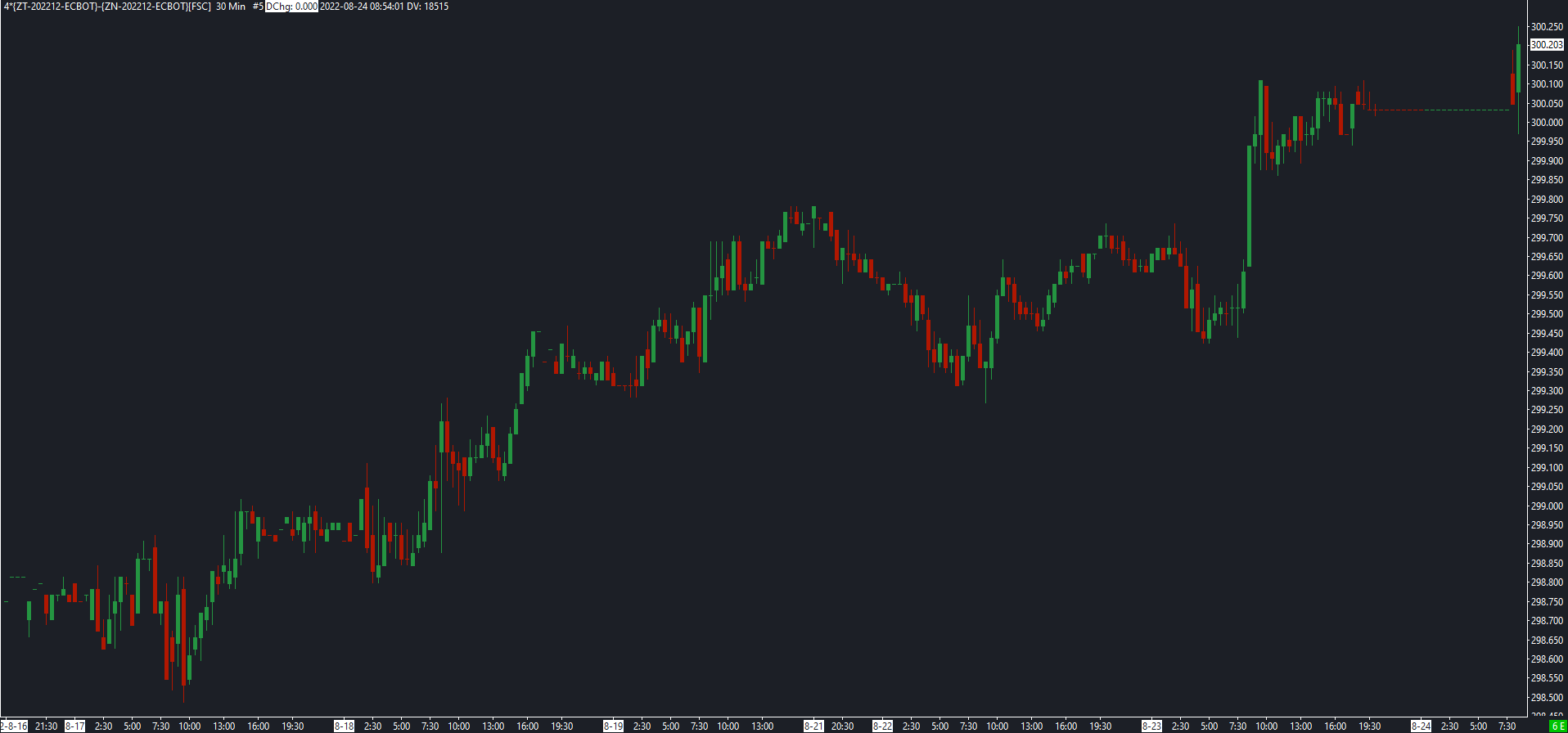This screenshot has width=1568, height=733.
Task: Click the "2022-08-24 08:54:01" timestamp
Action: coord(362,7)
